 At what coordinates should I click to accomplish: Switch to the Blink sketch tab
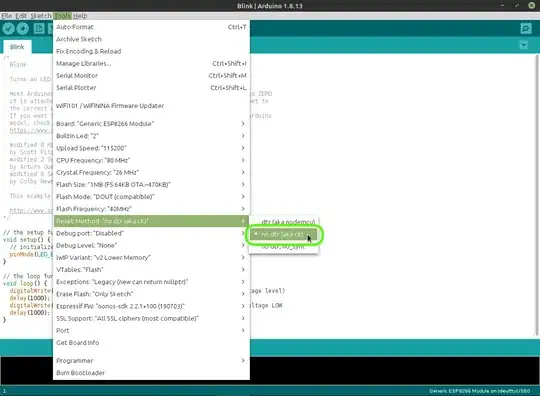(x=17, y=47)
